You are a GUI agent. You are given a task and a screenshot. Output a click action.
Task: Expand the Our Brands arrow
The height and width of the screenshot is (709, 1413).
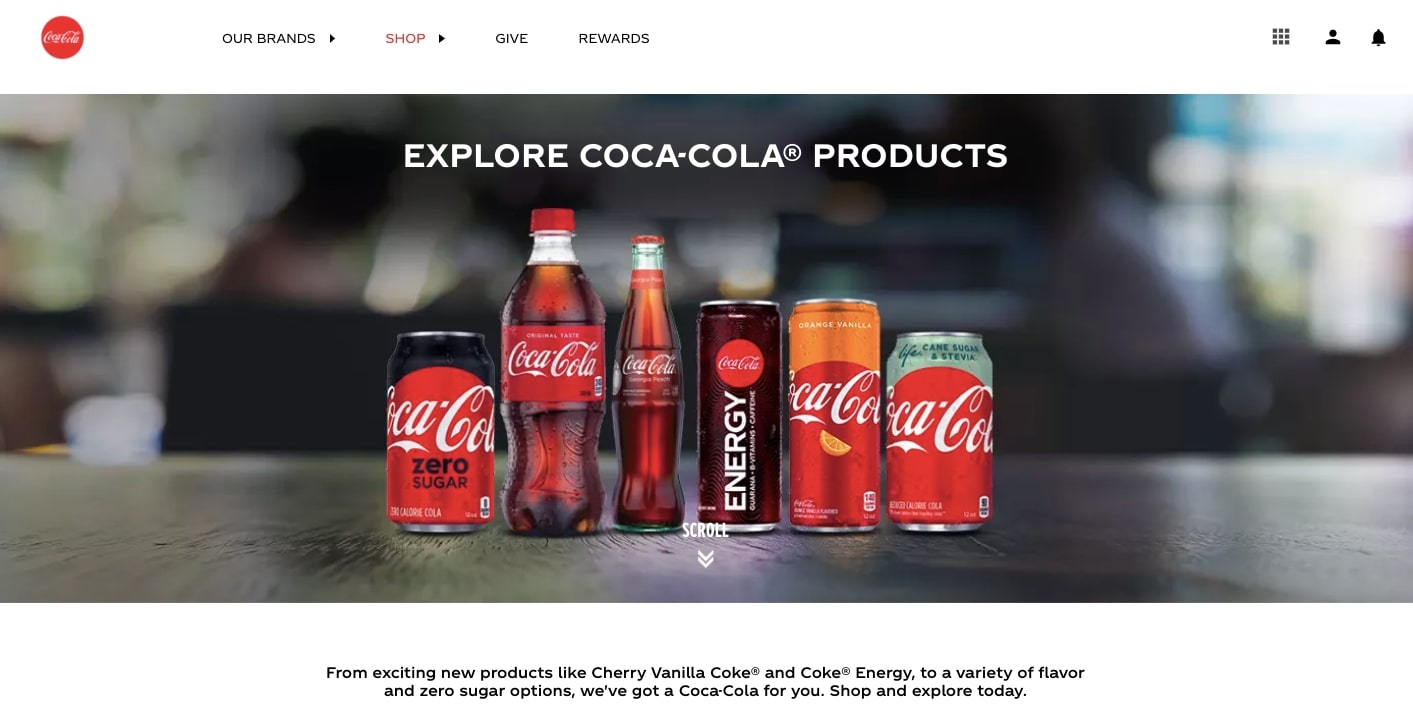coord(332,38)
